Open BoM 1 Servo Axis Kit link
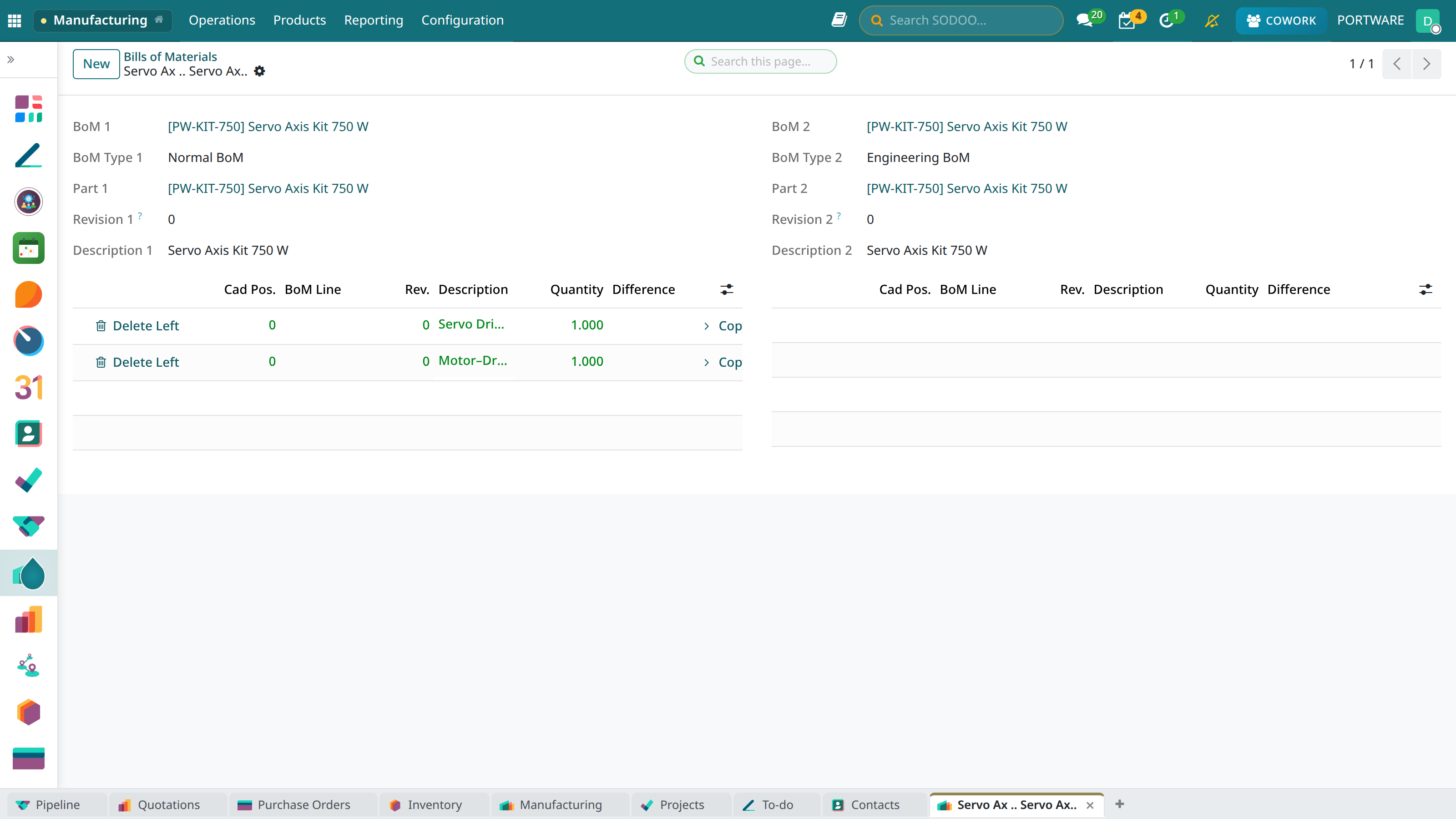 click(268, 126)
